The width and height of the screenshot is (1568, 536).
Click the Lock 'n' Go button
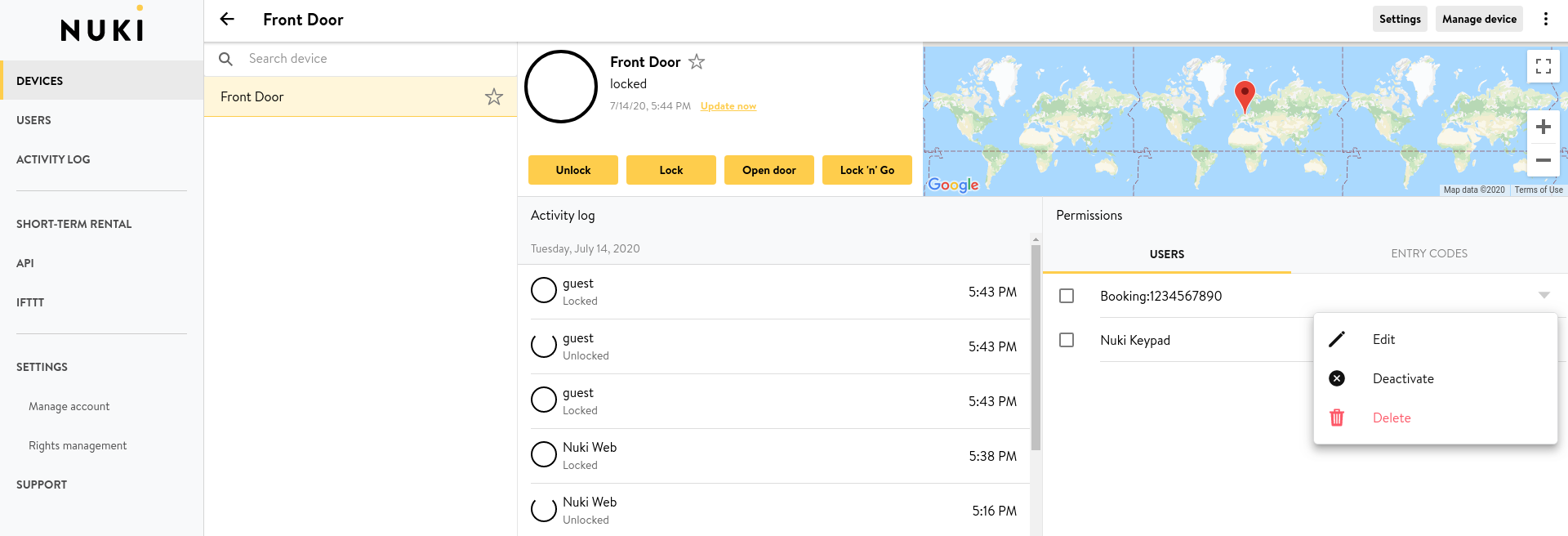click(x=867, y=170)
